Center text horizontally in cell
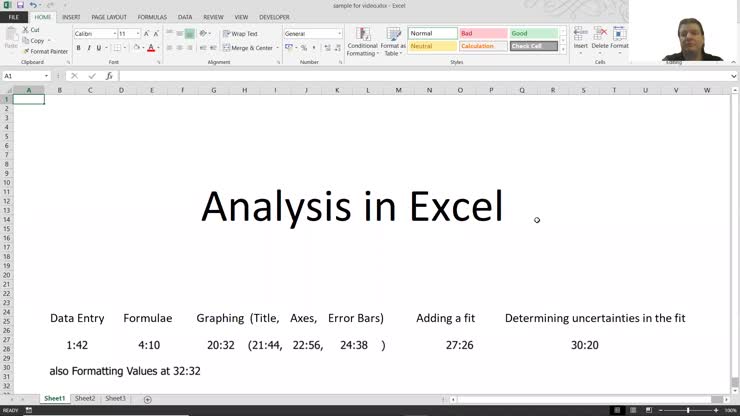Image resolution: width=740 pixels, height=416 pixels. (x=179, y=48)
